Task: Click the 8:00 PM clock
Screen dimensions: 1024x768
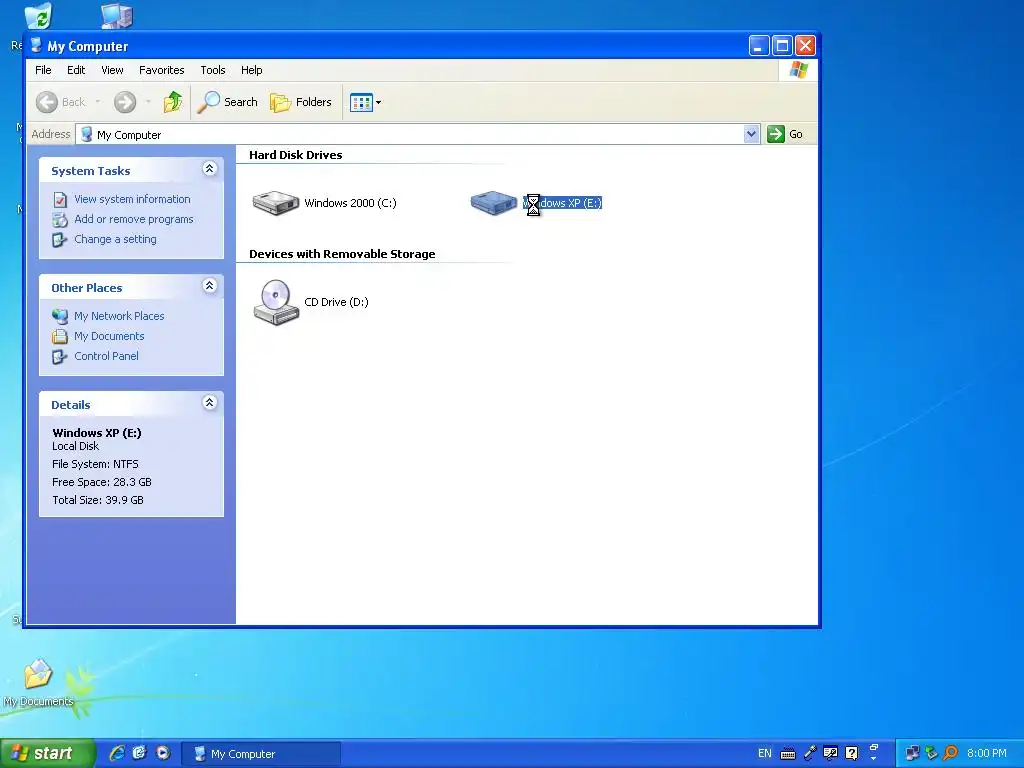Action: click(x=987, y=753)
